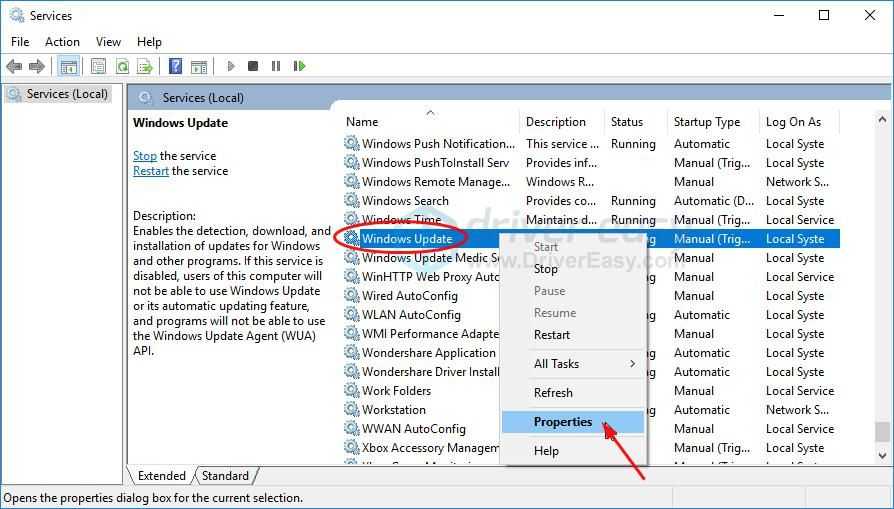This screenshot has height=509, width=894.
Task: Switch to the Extended tab
Action: [x=162, y=475]
